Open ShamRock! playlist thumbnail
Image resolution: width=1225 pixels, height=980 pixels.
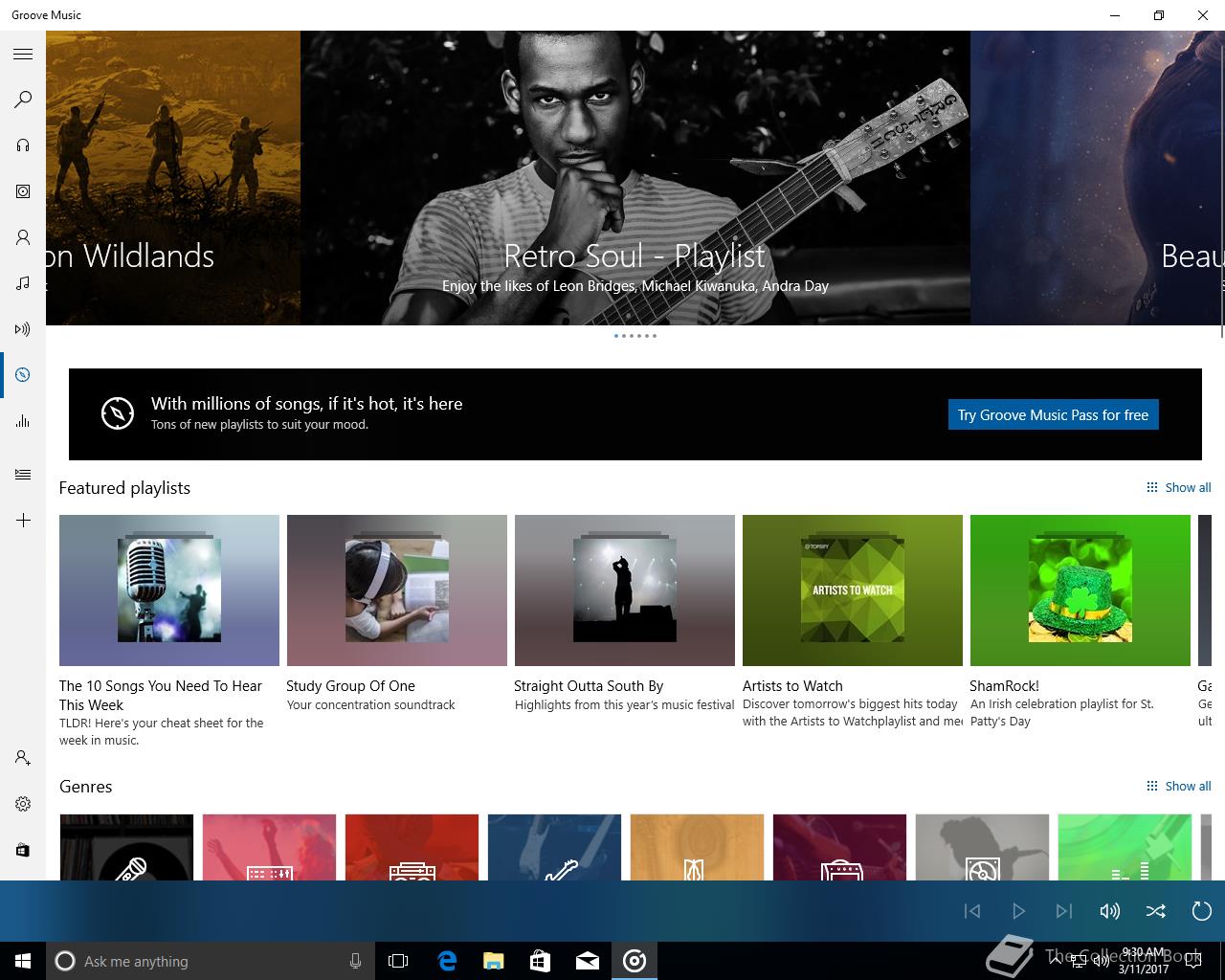pyautogui.click(x=1080, y=590)
